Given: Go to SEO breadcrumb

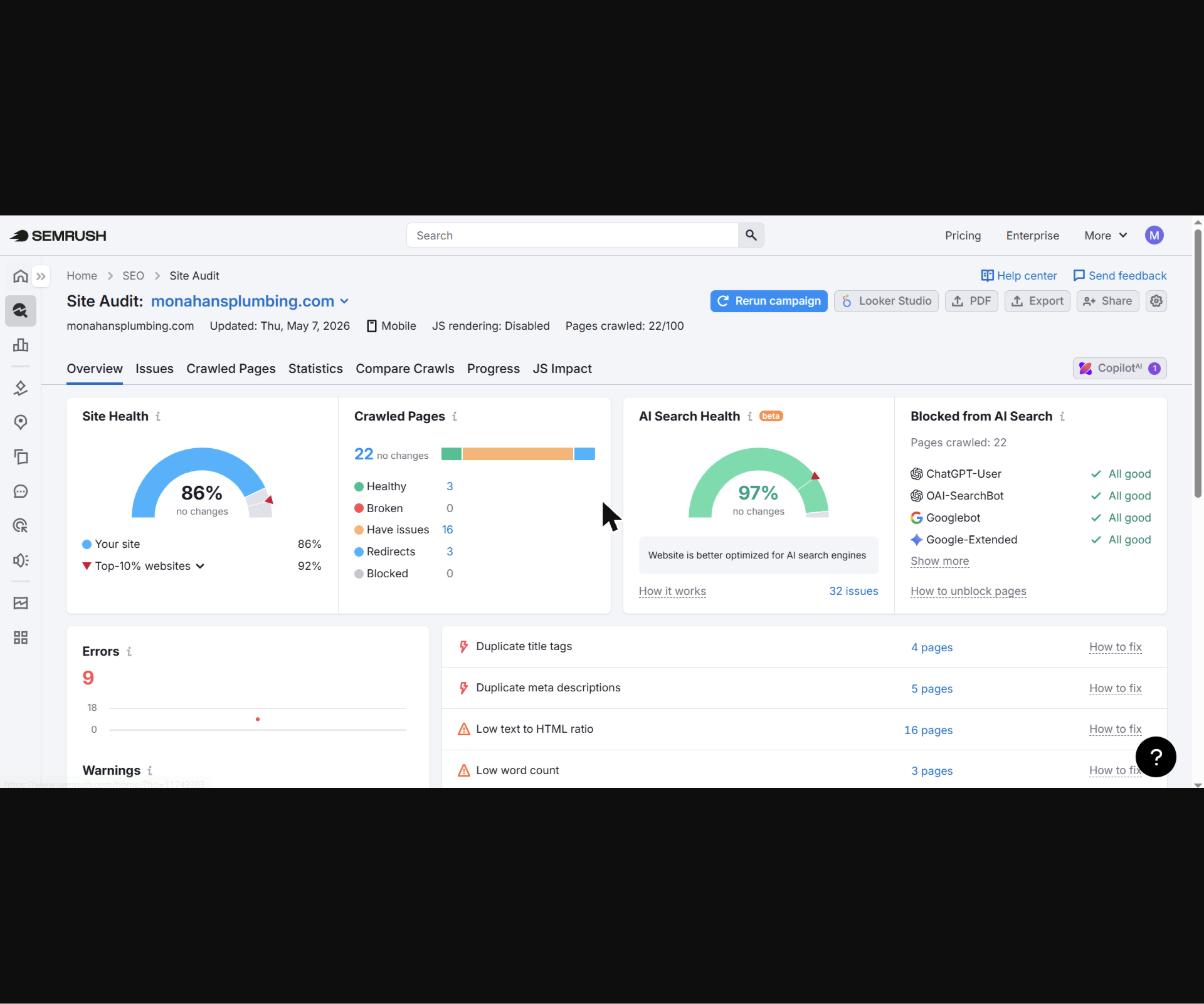Looking at the screenshot, I should tap(133, 276).
